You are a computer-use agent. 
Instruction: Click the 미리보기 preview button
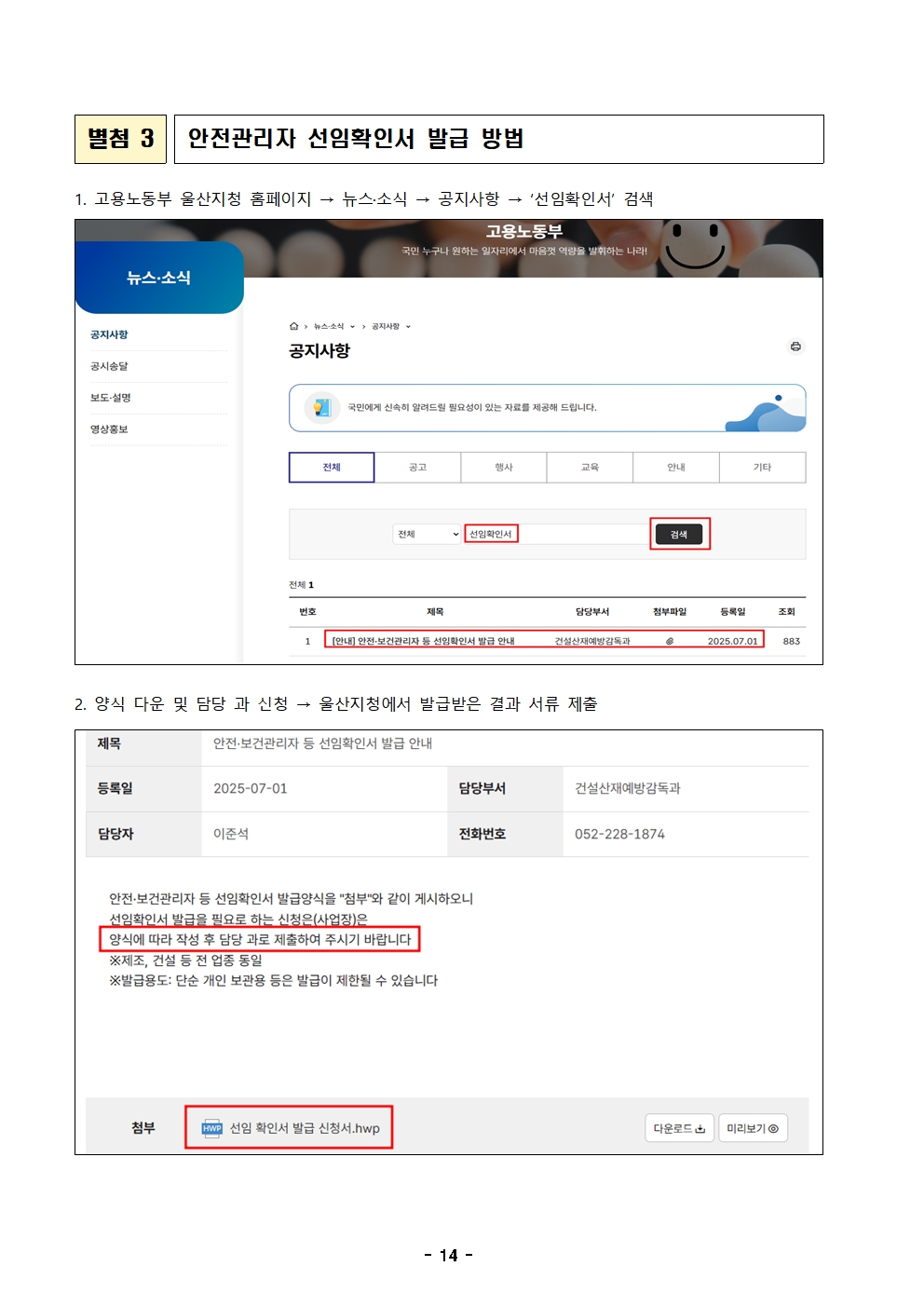[753, 1128]
